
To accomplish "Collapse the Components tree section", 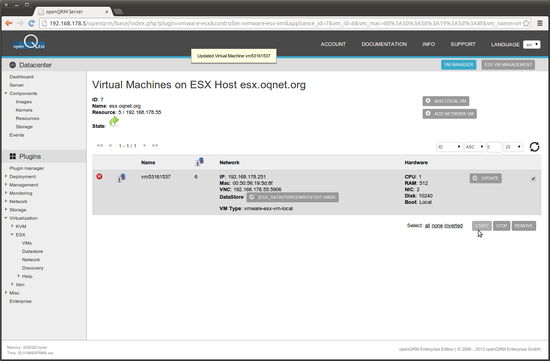I will [6, 93].
